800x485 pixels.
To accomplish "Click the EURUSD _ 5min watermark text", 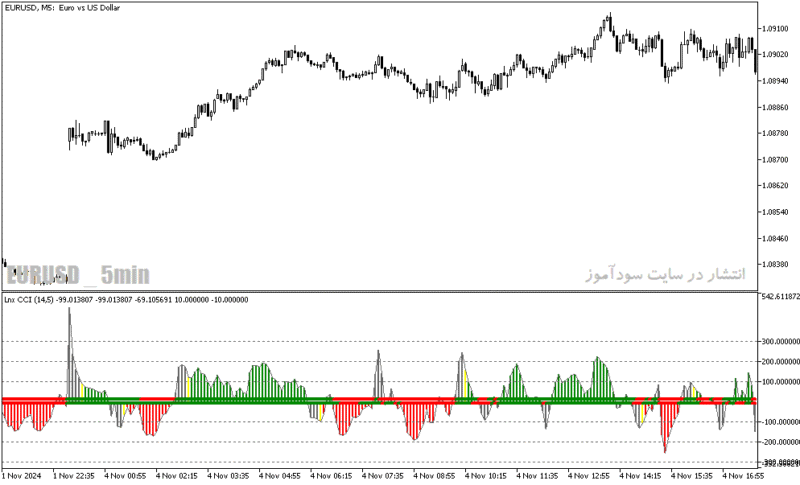I will [x=78, y=275].
